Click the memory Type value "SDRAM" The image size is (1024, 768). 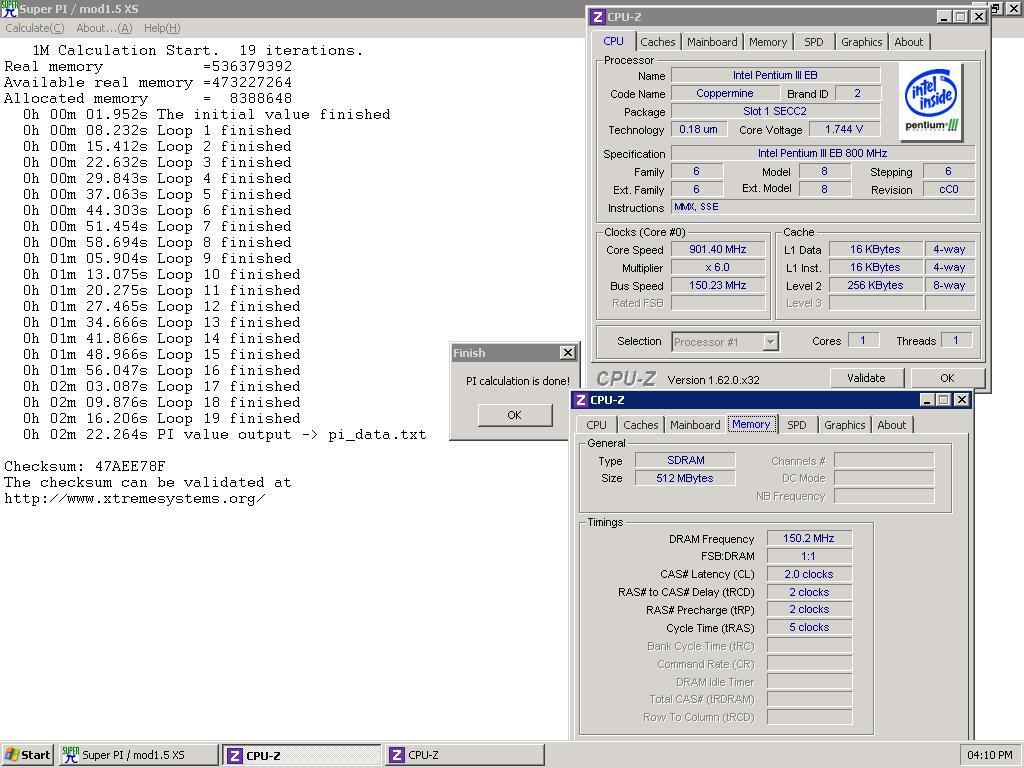[x=686, y=460]
